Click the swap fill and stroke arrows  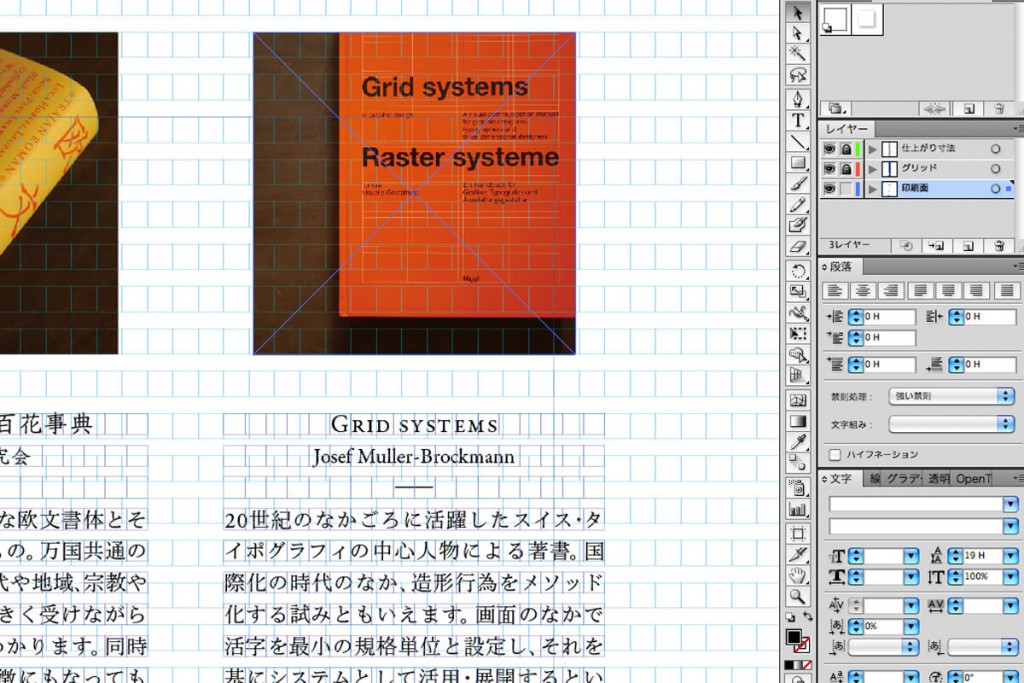pyautogui.click(x=808, y=616)
